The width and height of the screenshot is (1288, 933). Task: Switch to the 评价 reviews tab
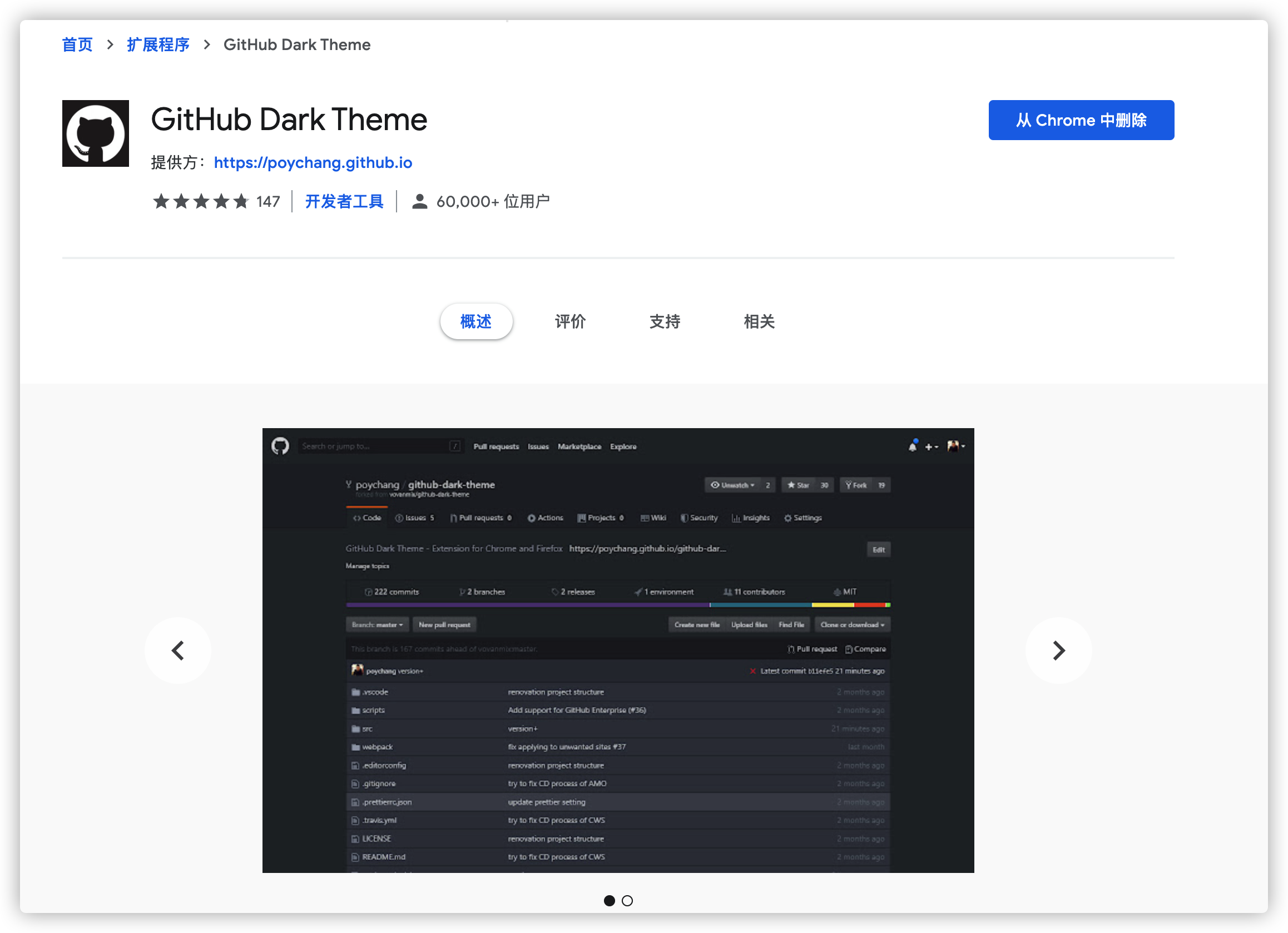click(x=570, y=321)
